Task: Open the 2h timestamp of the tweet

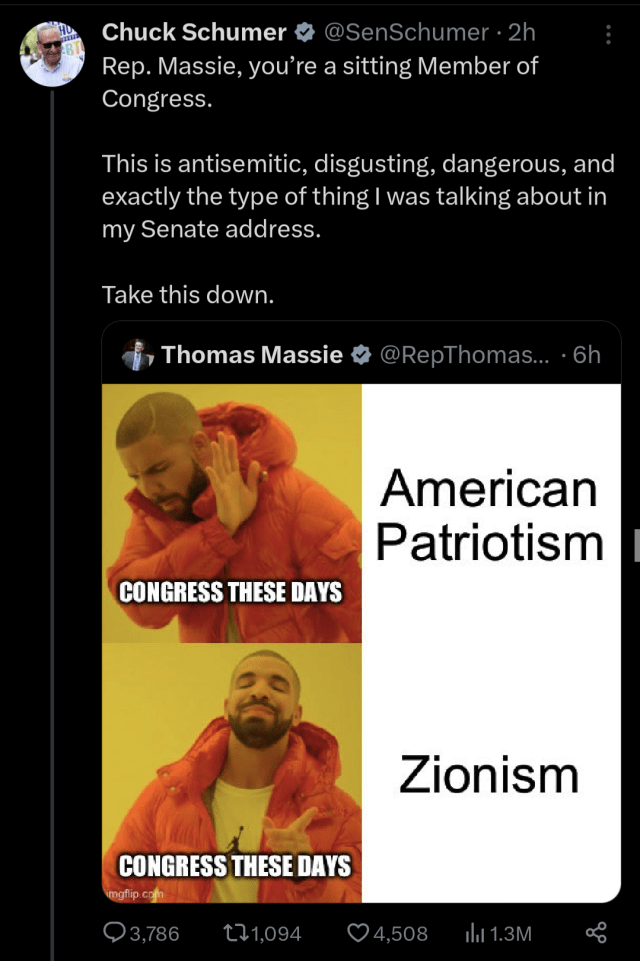Action: (x=522, y=32)
